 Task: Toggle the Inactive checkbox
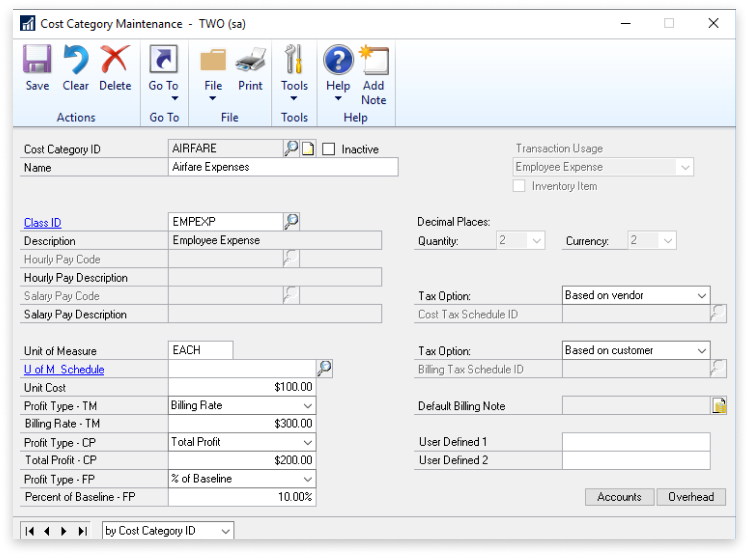point(329,149)
